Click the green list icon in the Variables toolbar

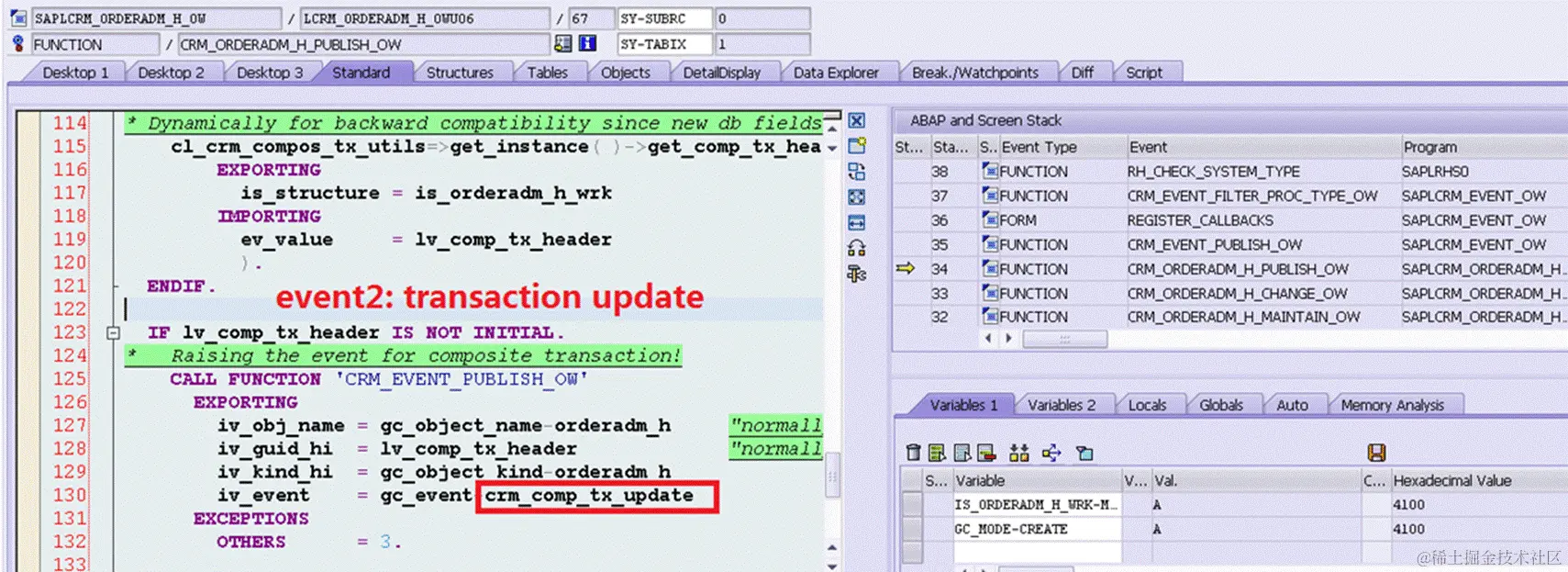pyautogui.click(x=937, y=452)
